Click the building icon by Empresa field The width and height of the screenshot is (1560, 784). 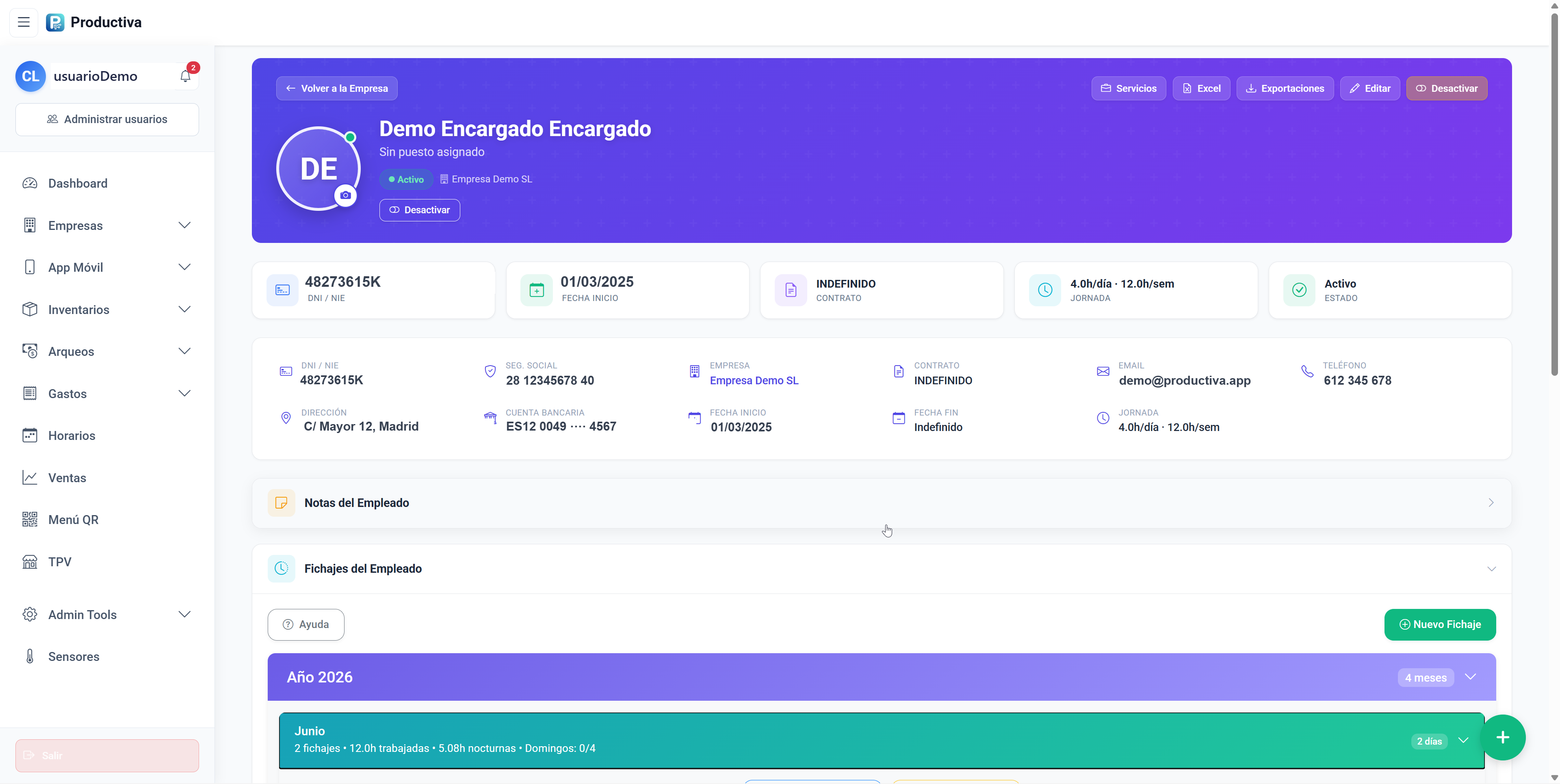click(x=695, y=371)
